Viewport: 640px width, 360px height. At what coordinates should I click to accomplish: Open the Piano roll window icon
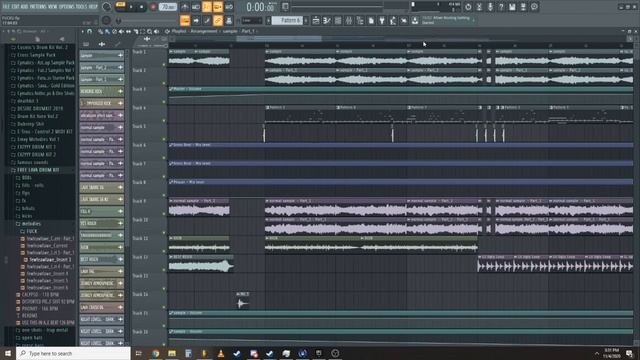(327, 20)
